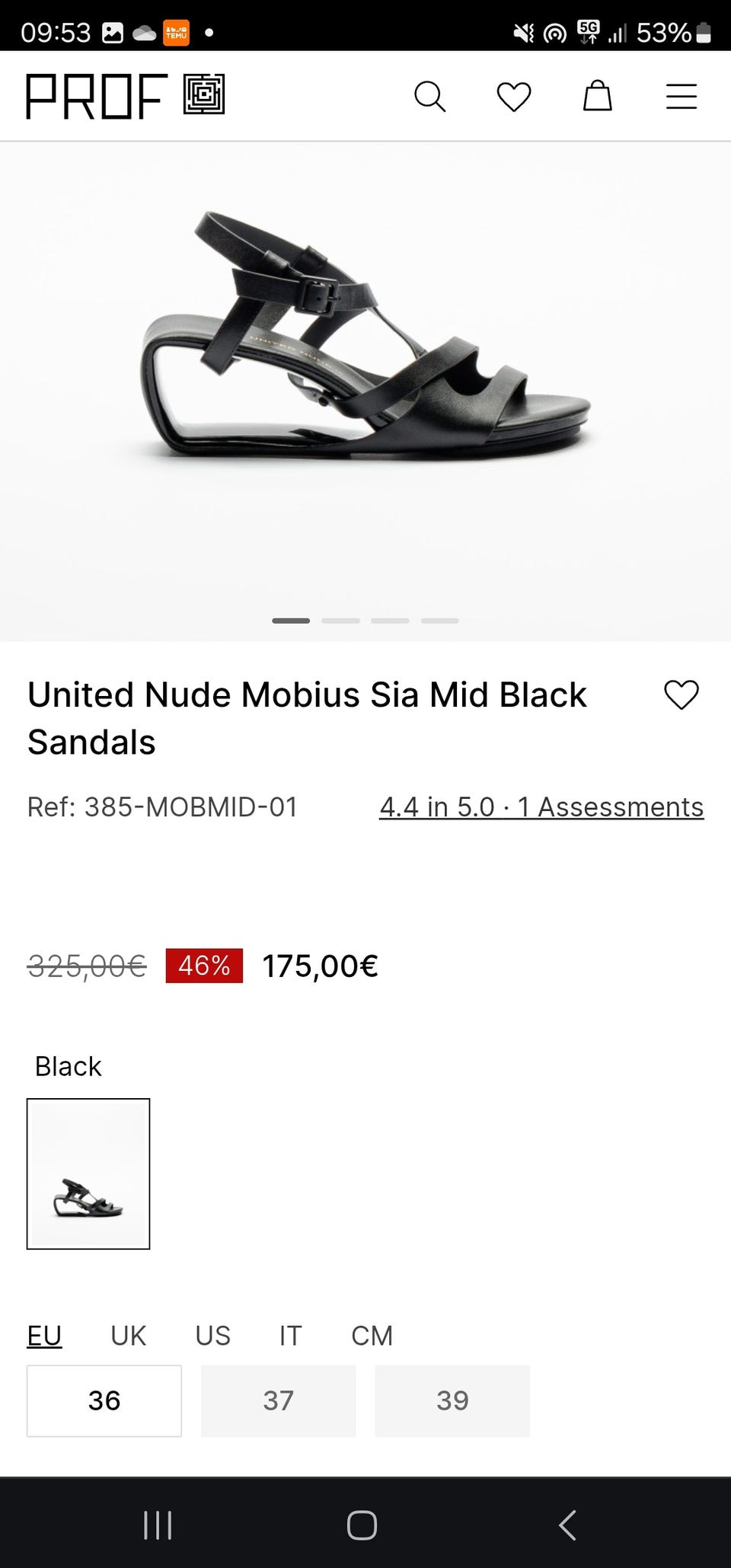Image resolution: width=731 pixels, height=1568 pixels.
Task: Open wishlist heart in header
Action: pyautogui.click(x=514, y=97)
